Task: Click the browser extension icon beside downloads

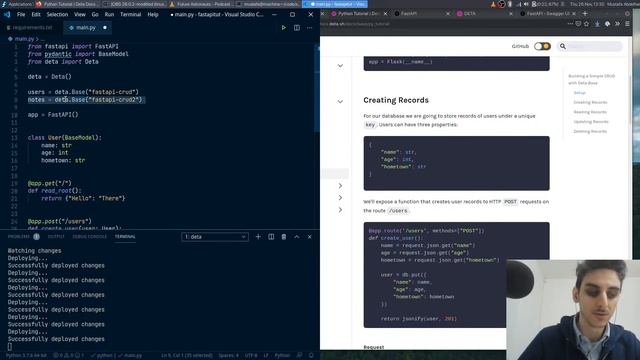Action: click(x=607, y=24)
